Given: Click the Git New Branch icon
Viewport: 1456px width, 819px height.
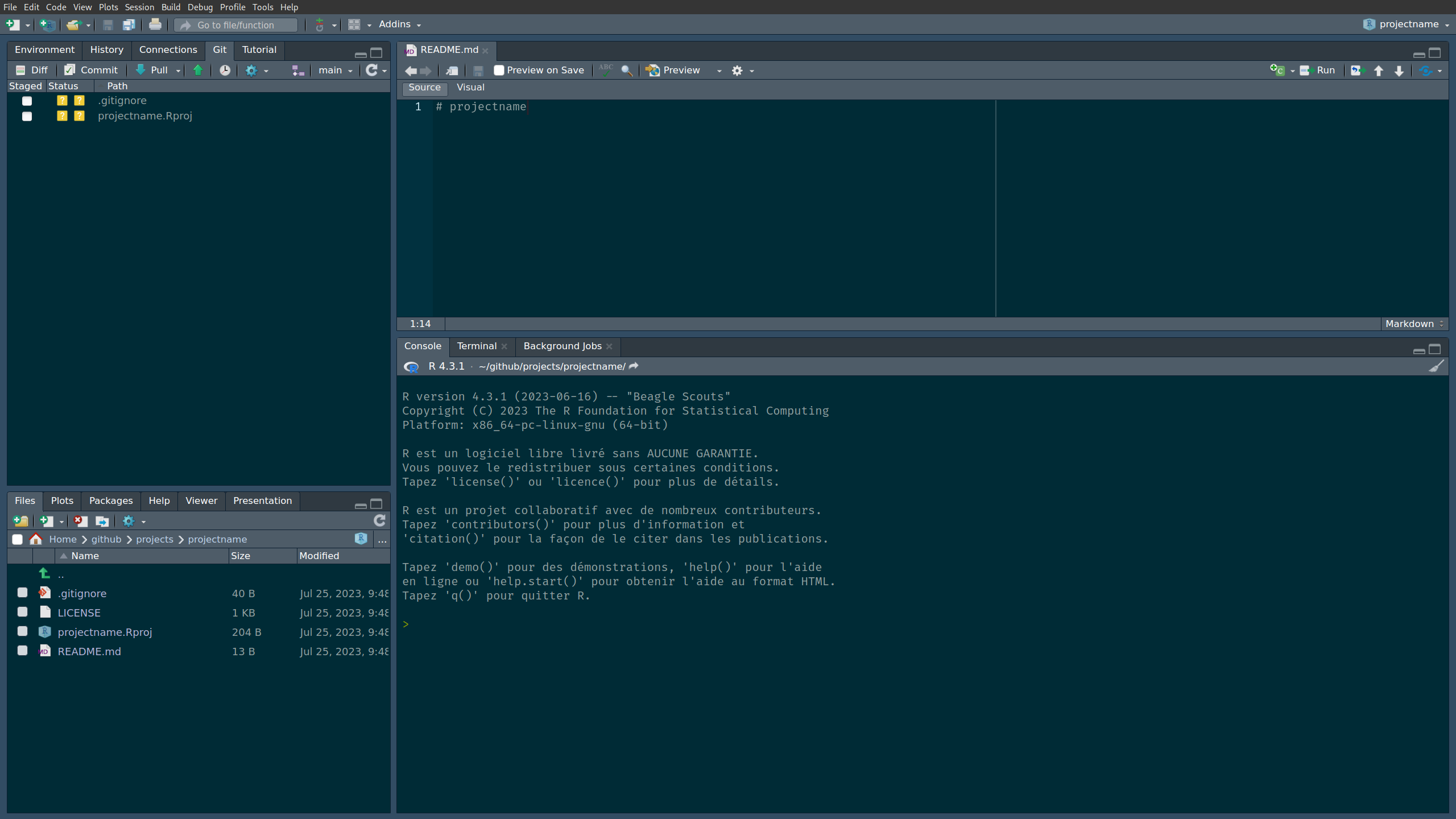Looking at the screenshot, I should coord(298,70).
